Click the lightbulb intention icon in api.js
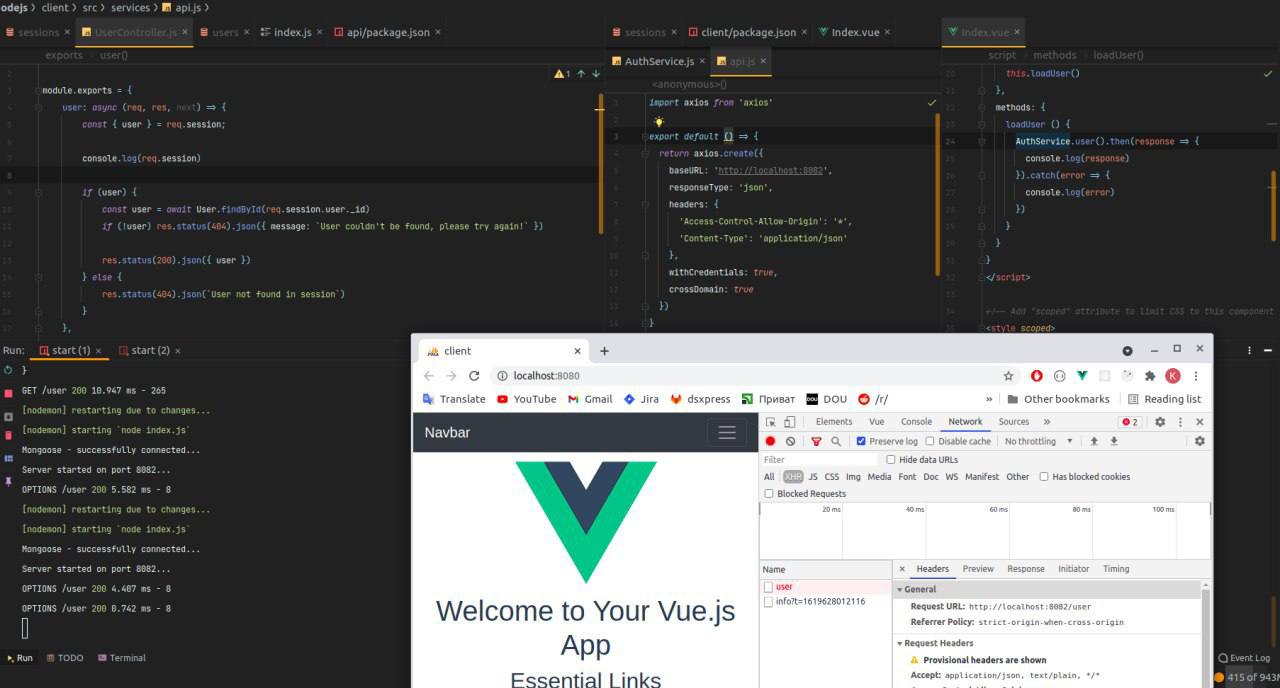This screenshot has width=1280, height=688. [x=659, y=121]
